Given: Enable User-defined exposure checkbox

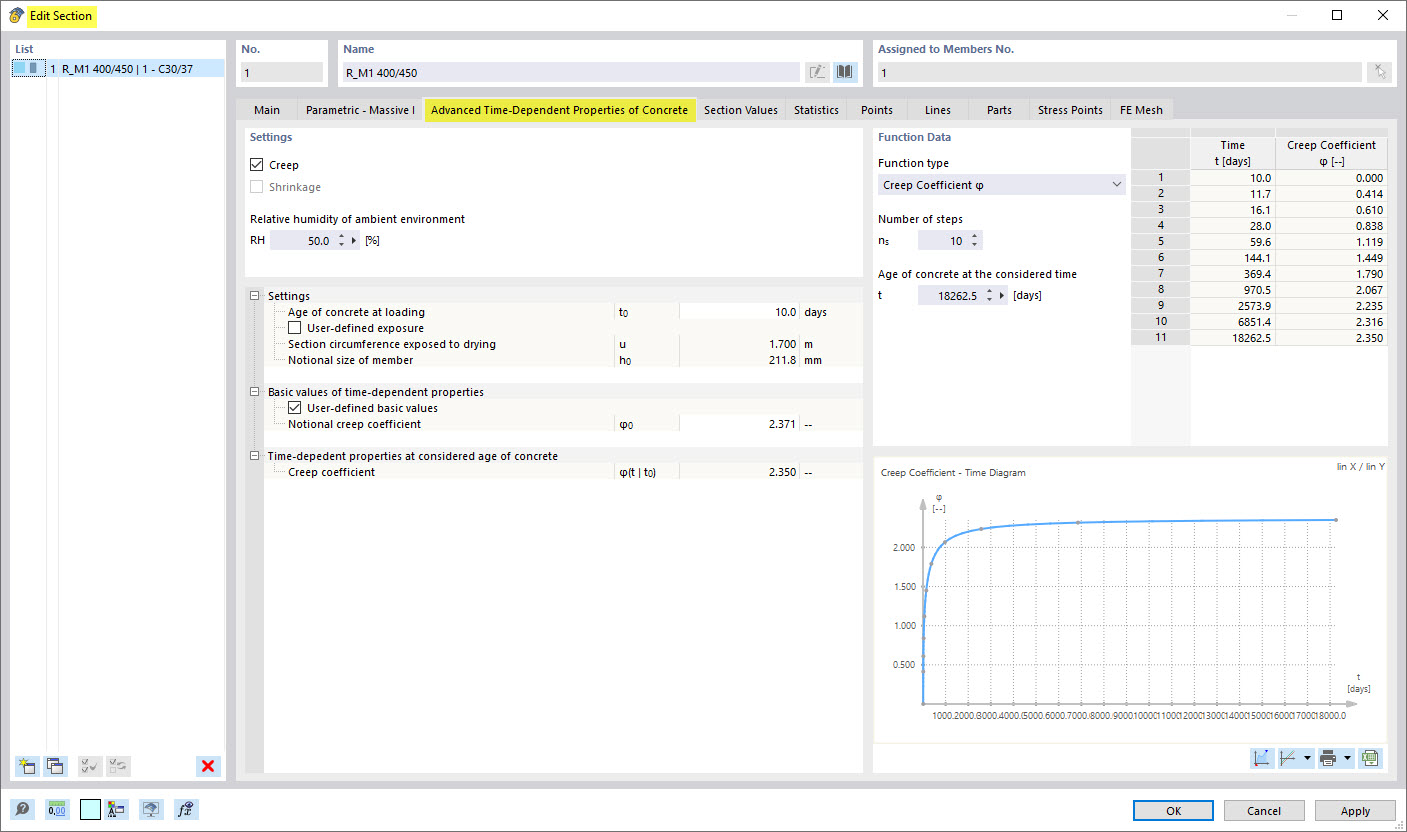Looking at the screenshot, I should pyautogui.click(x=295, y=328).
